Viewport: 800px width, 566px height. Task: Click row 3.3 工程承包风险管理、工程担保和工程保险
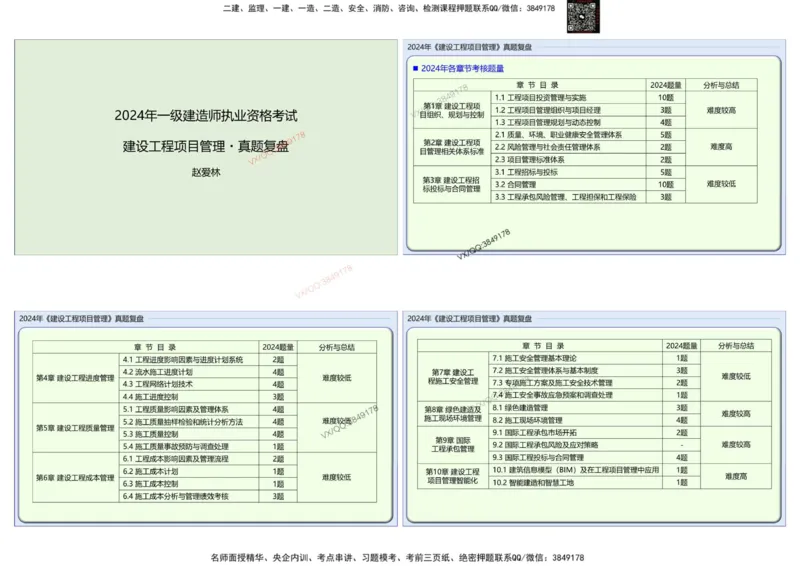pyautogui.click(x=568, y=197)
